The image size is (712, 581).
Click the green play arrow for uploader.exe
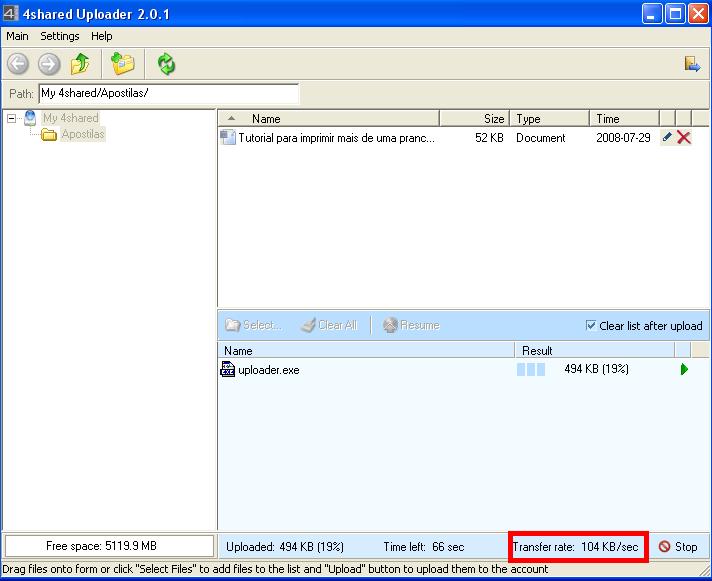(x=684, y=369)
